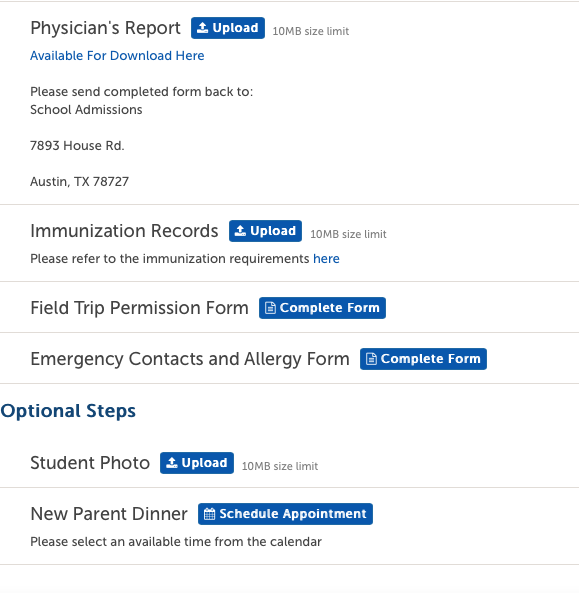Open the Available For Download Here link
The height and width of the screenshot is (594, 579).
pyautogui.click(x=117, y=56)
